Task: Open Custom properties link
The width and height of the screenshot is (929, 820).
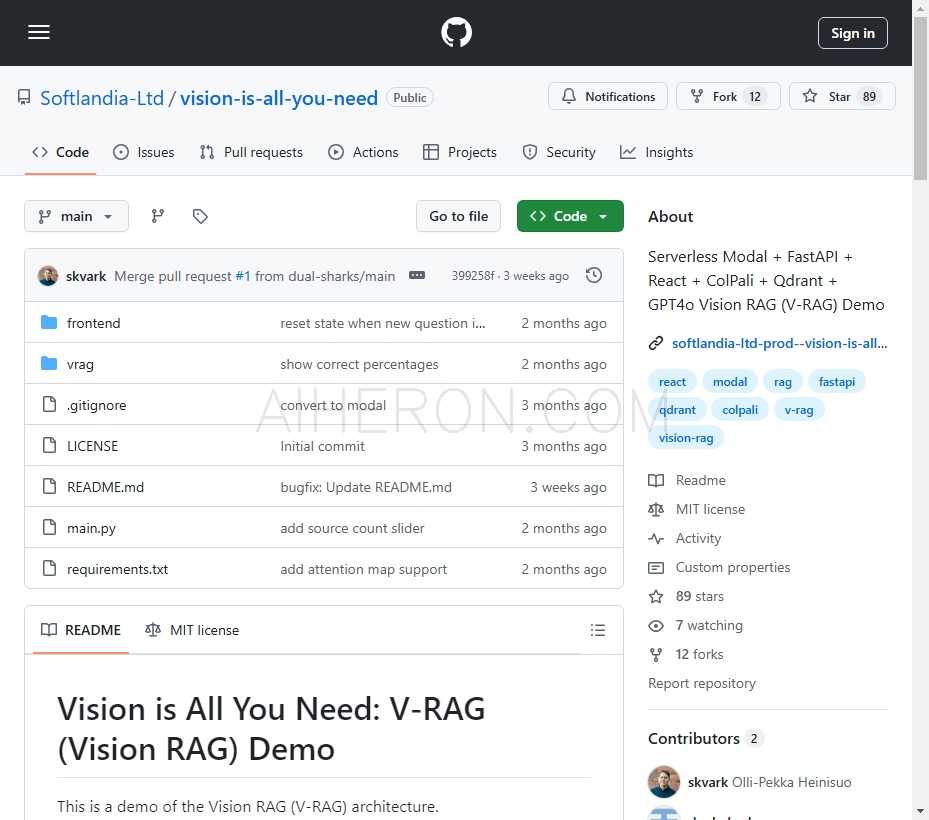Action: click(719, 567)
